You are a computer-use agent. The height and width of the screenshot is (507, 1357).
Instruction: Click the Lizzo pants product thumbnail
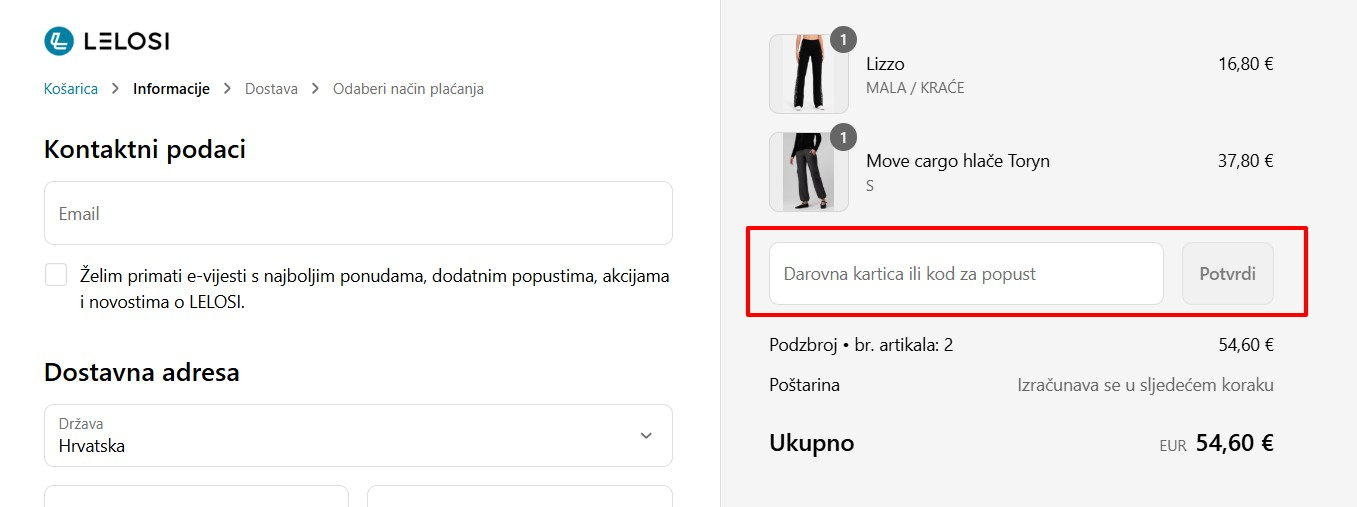click(808, 74)
